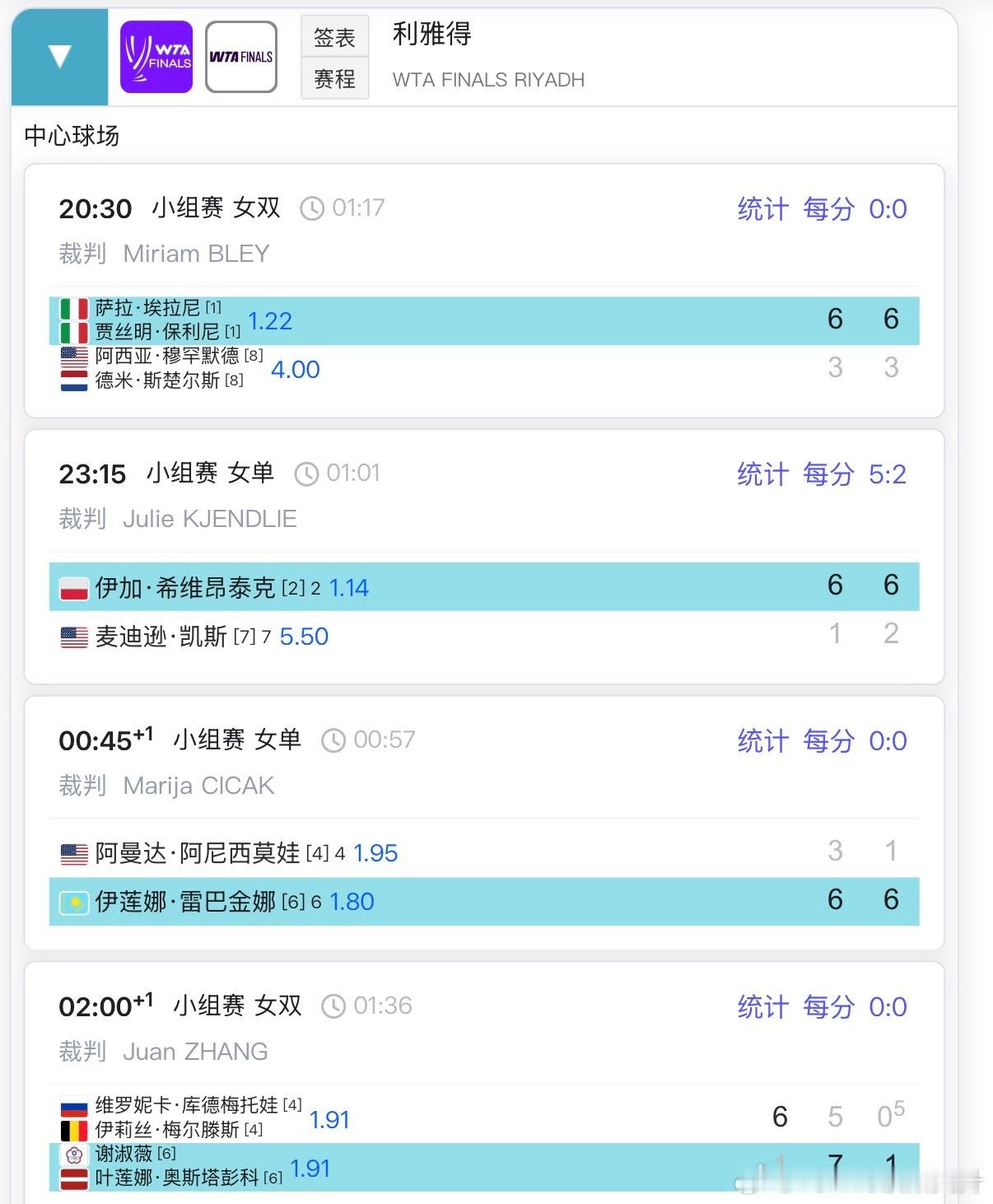Click the clock icon beside 00:57 duration
The height and width of the screenshot is (1204, 993).
pos(333,740)
